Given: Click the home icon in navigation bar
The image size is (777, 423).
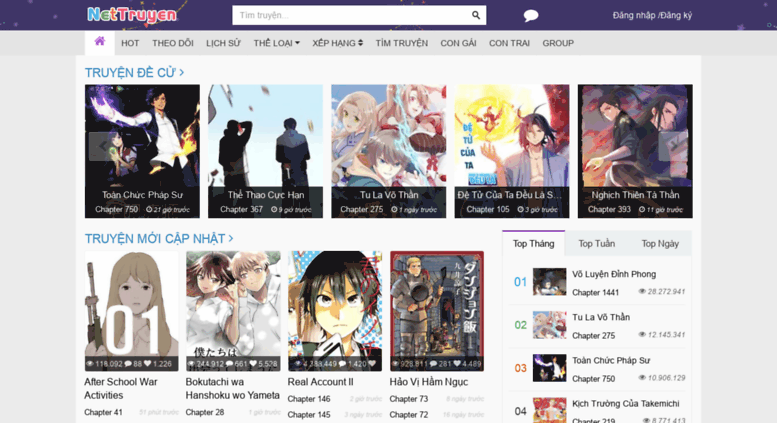Looking at the screenshot, I should pyautogui.click(x=100, y=42).
